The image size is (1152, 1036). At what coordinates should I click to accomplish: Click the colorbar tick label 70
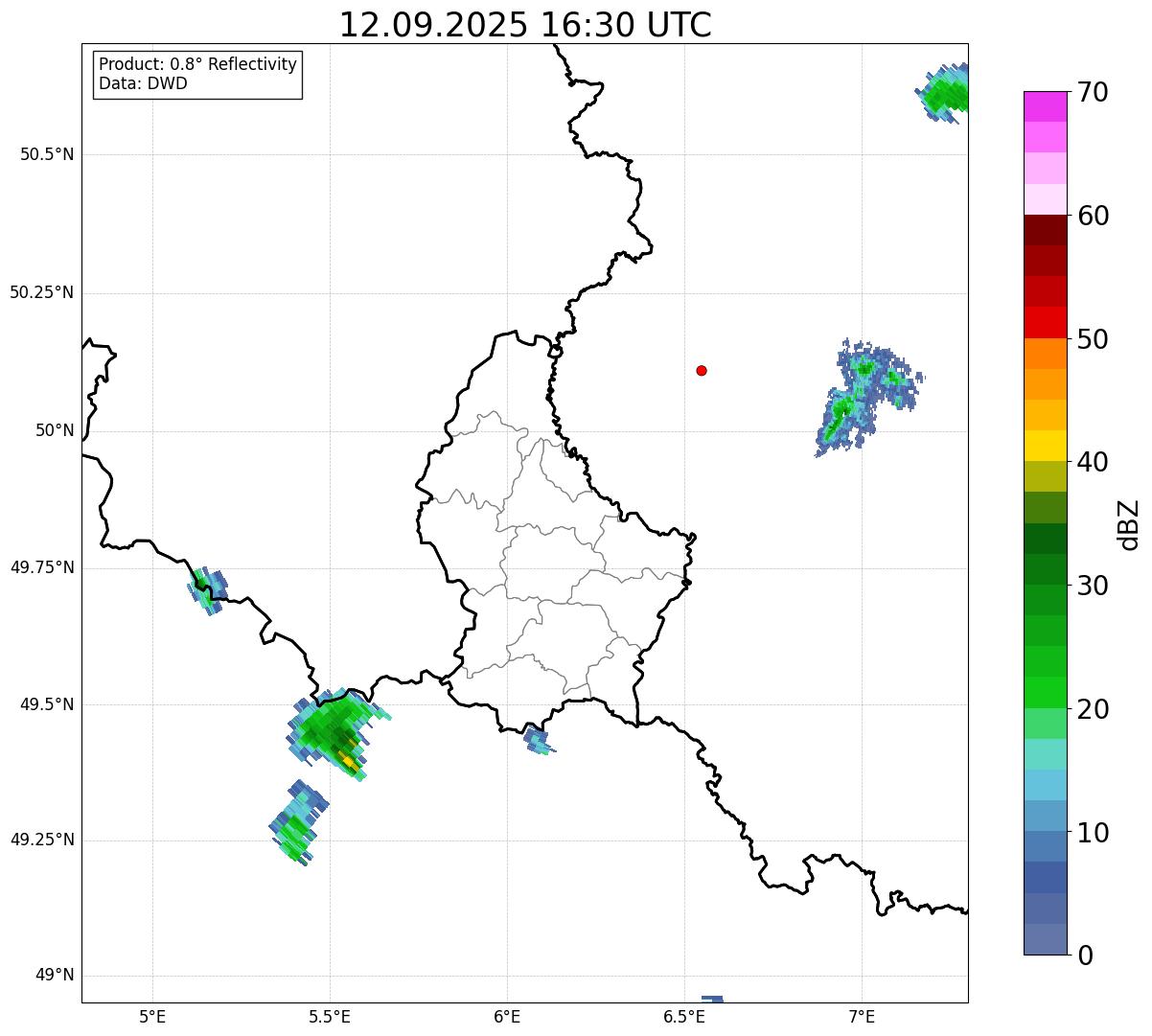(1093, 92)
